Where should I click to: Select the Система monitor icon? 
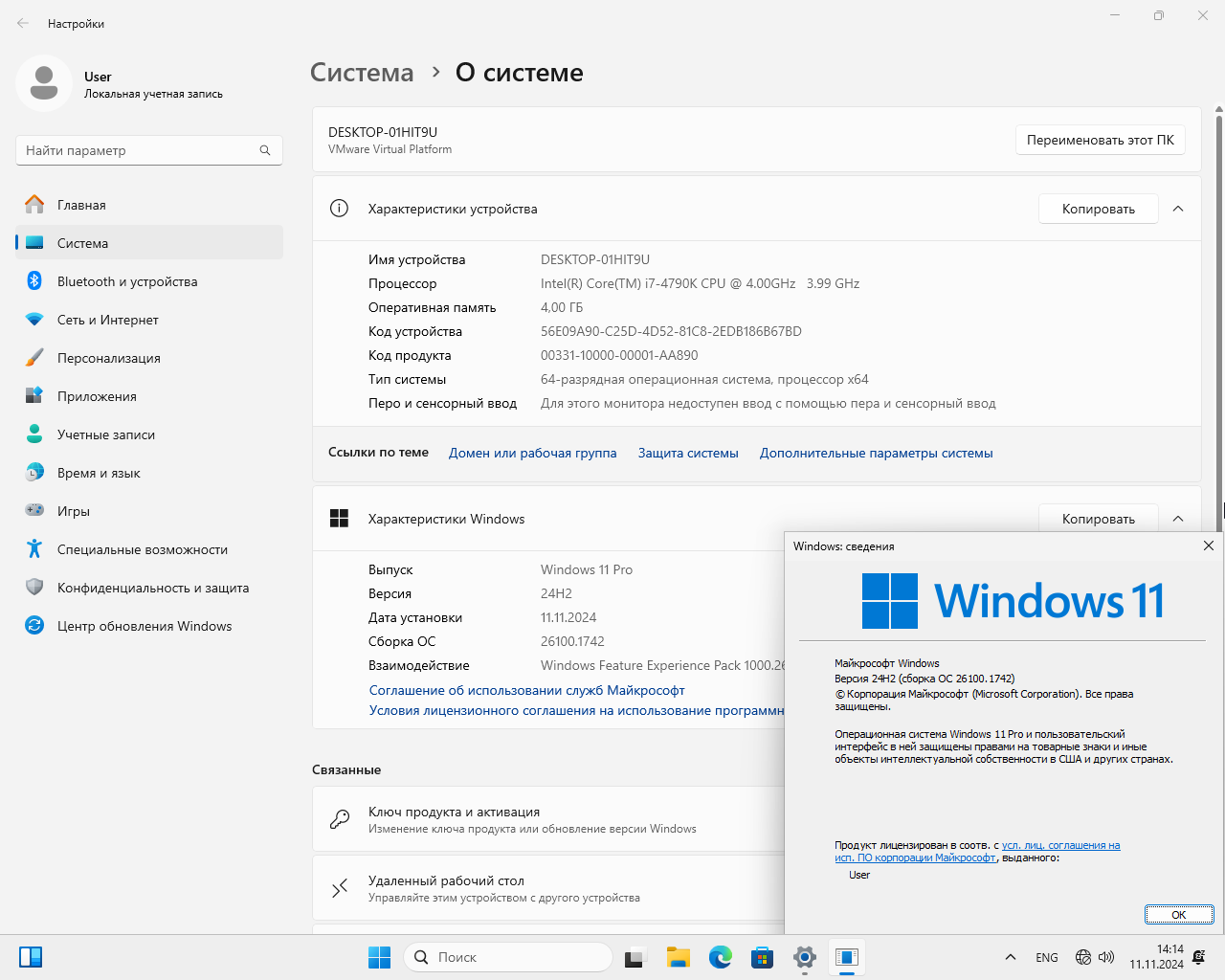tap(34, 243)
